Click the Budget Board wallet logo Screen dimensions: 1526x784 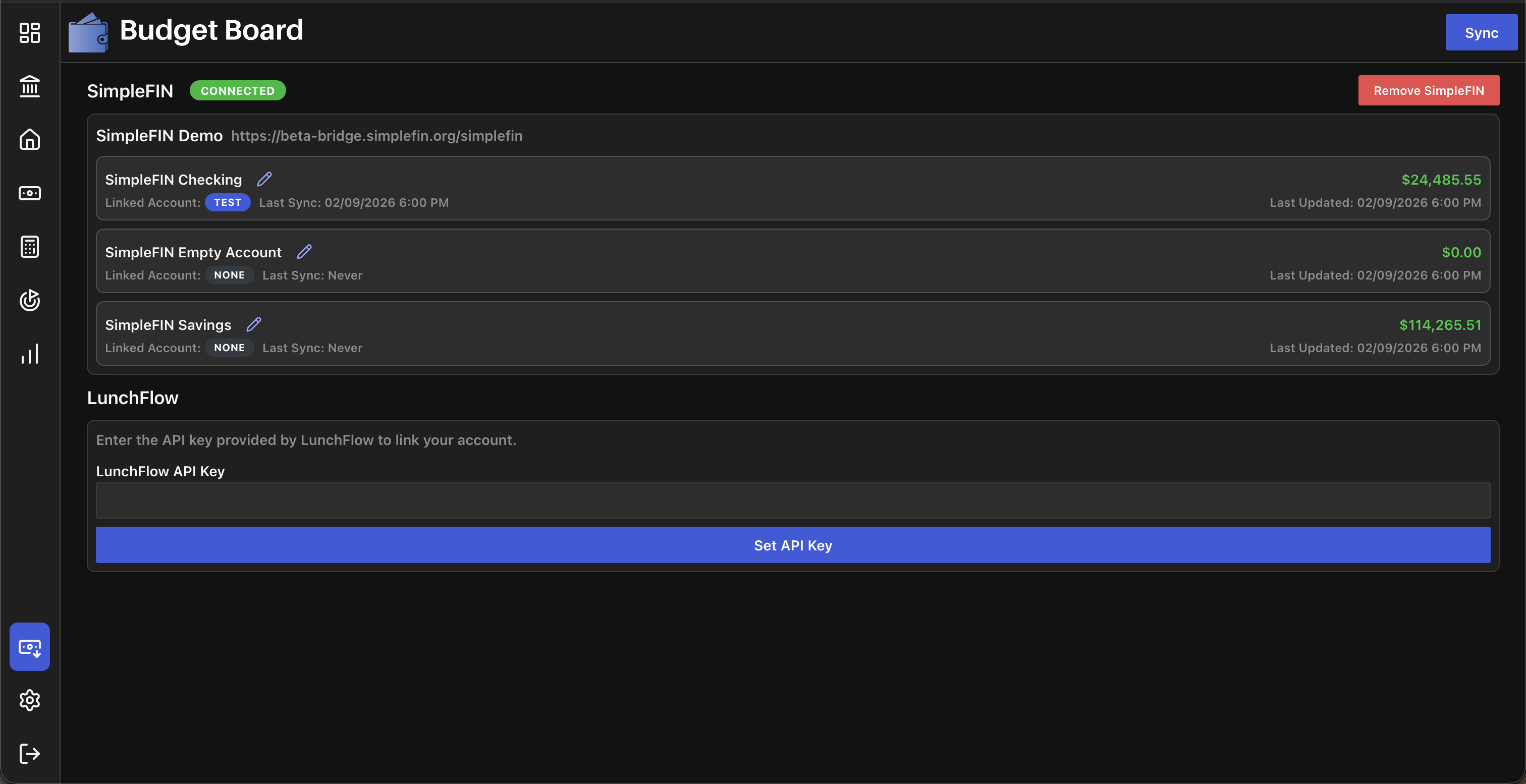point(88,33)
